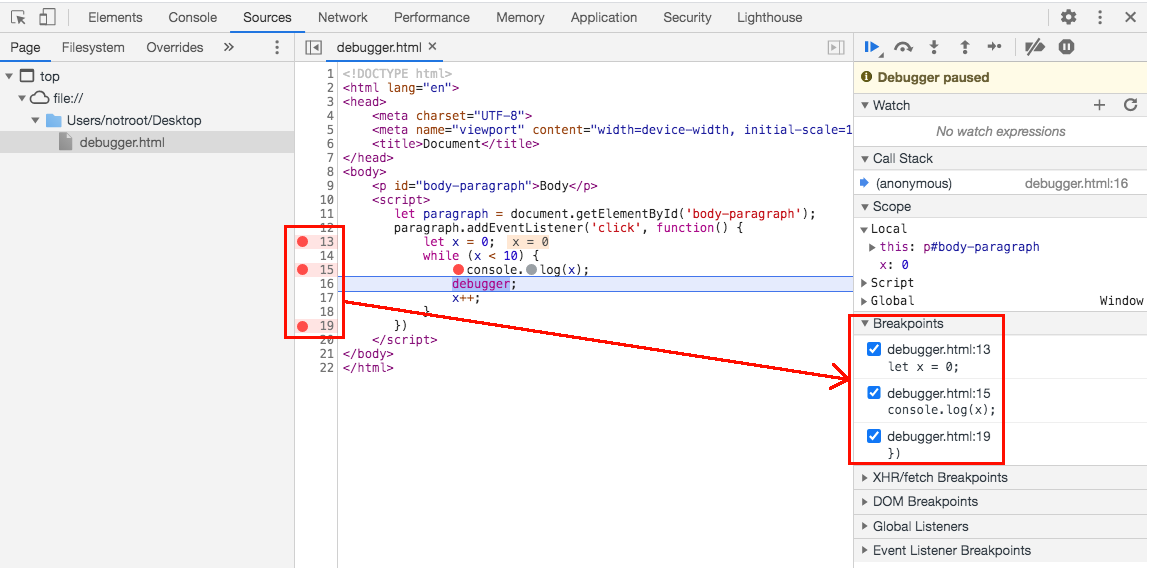Toggle the device toolbar icon

click(47, 17)
